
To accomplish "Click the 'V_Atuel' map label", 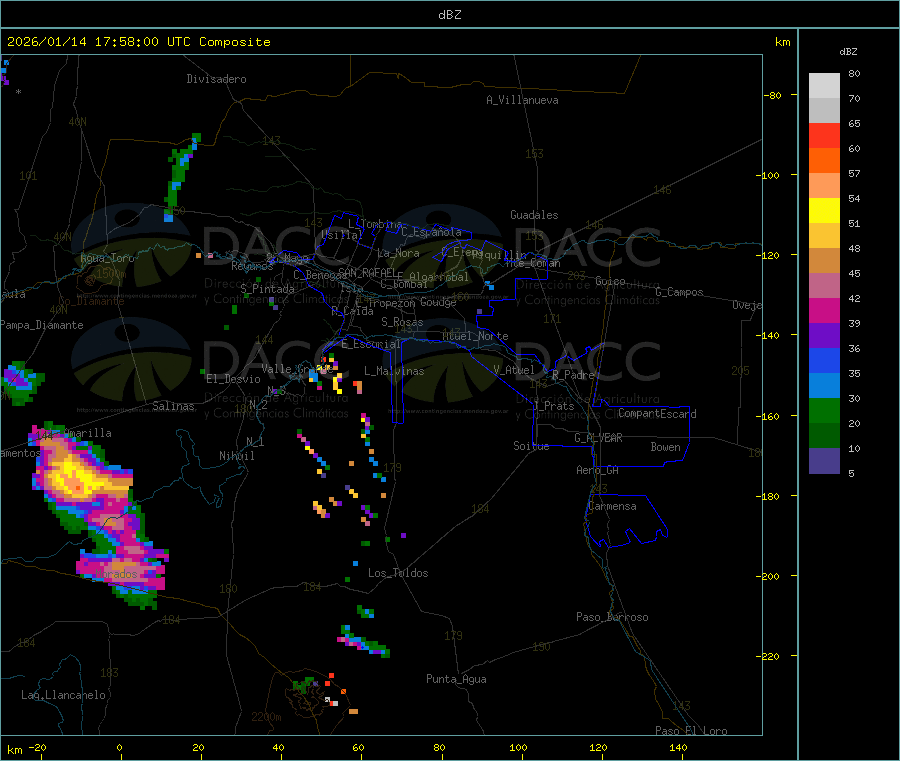I will pyautogui.click(x=514, y=370).
